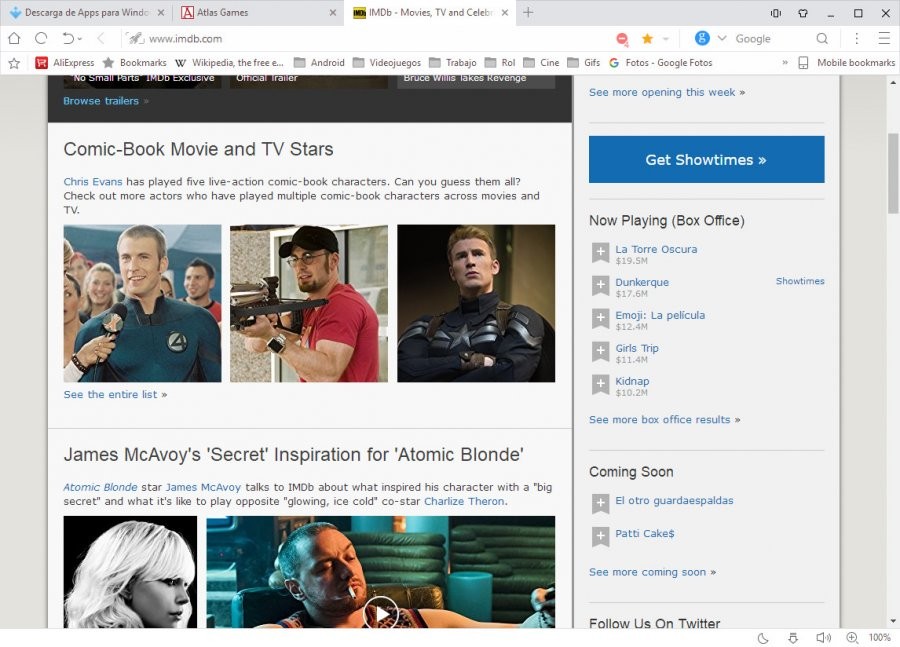
Task: Open Chris Evans red shirt thumbnail
Action: (309, 303)
